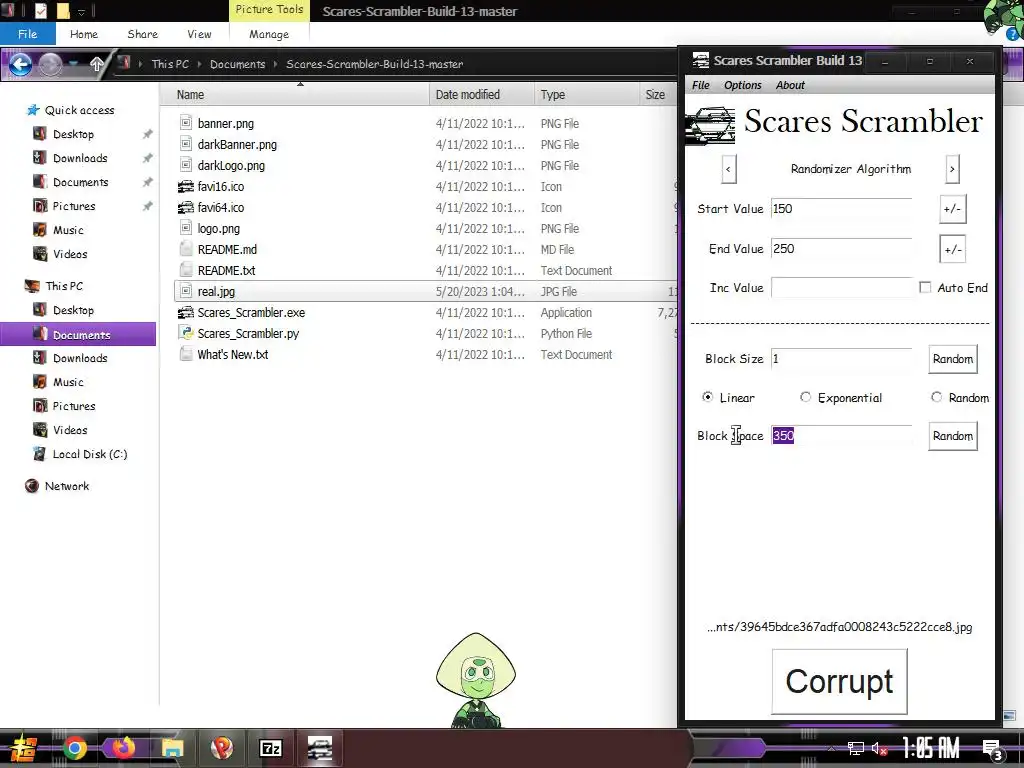The image size is (1024, 768).
Task: Click the Network icon in navigation pane
Action: (x=31, y=486)
